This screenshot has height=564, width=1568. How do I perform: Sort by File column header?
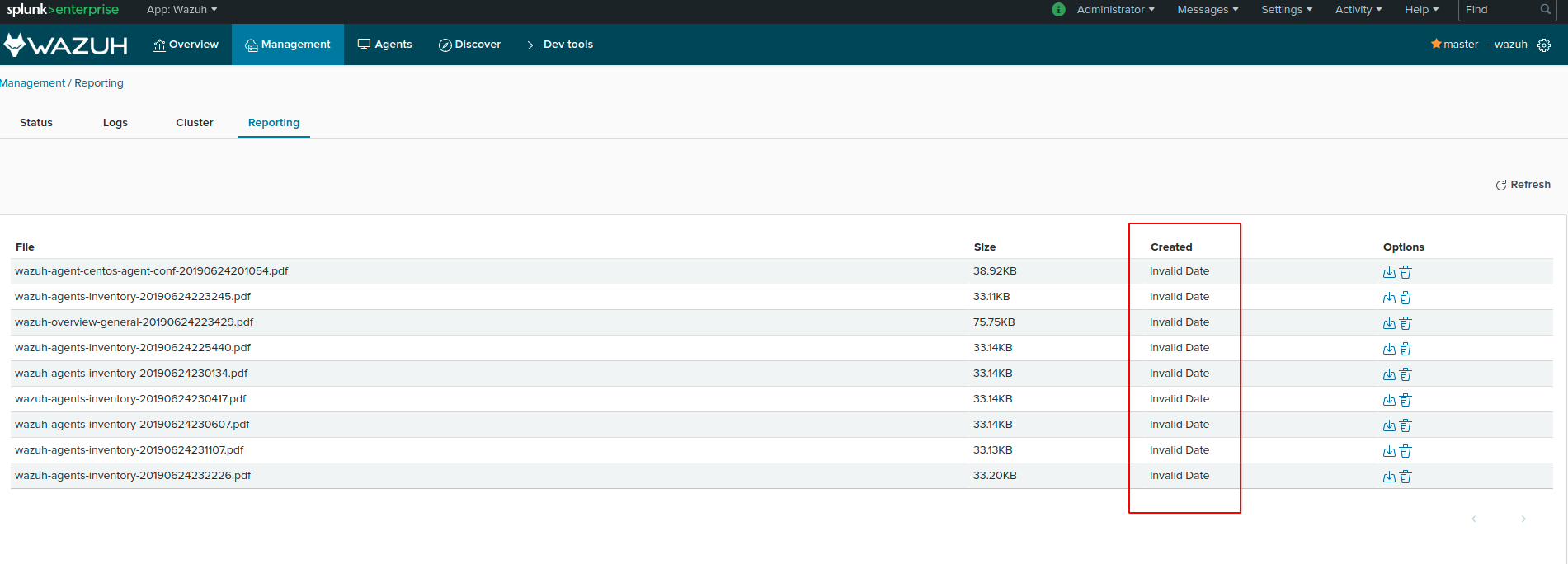25,247
